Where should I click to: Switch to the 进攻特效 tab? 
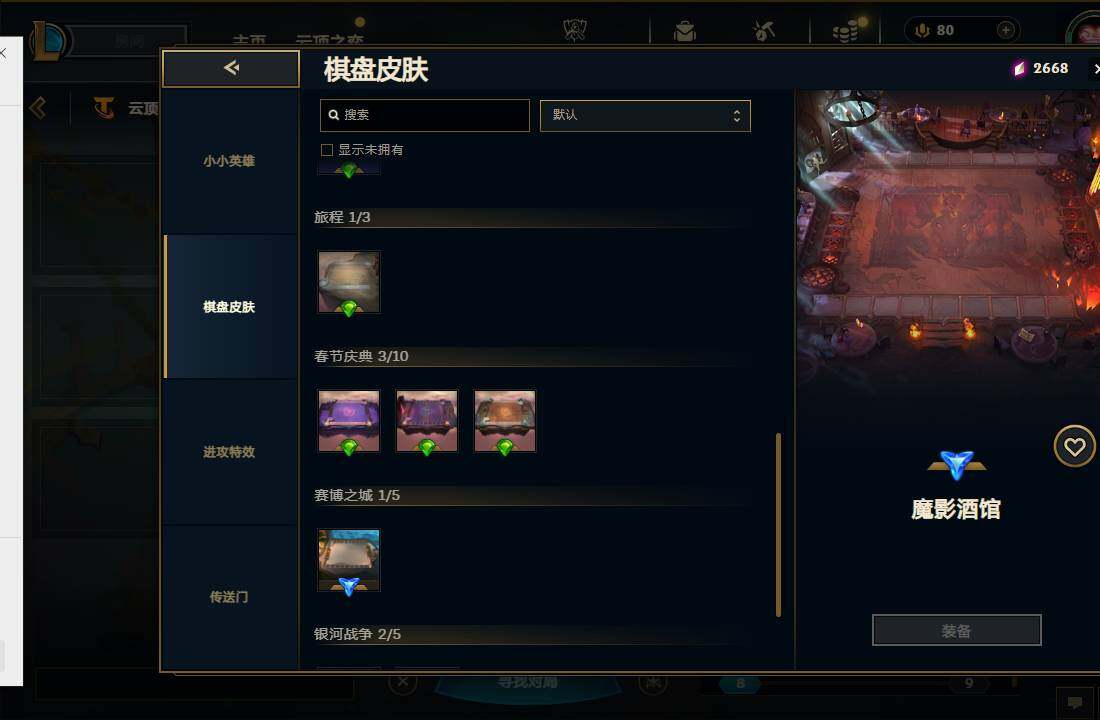[229, 453]
